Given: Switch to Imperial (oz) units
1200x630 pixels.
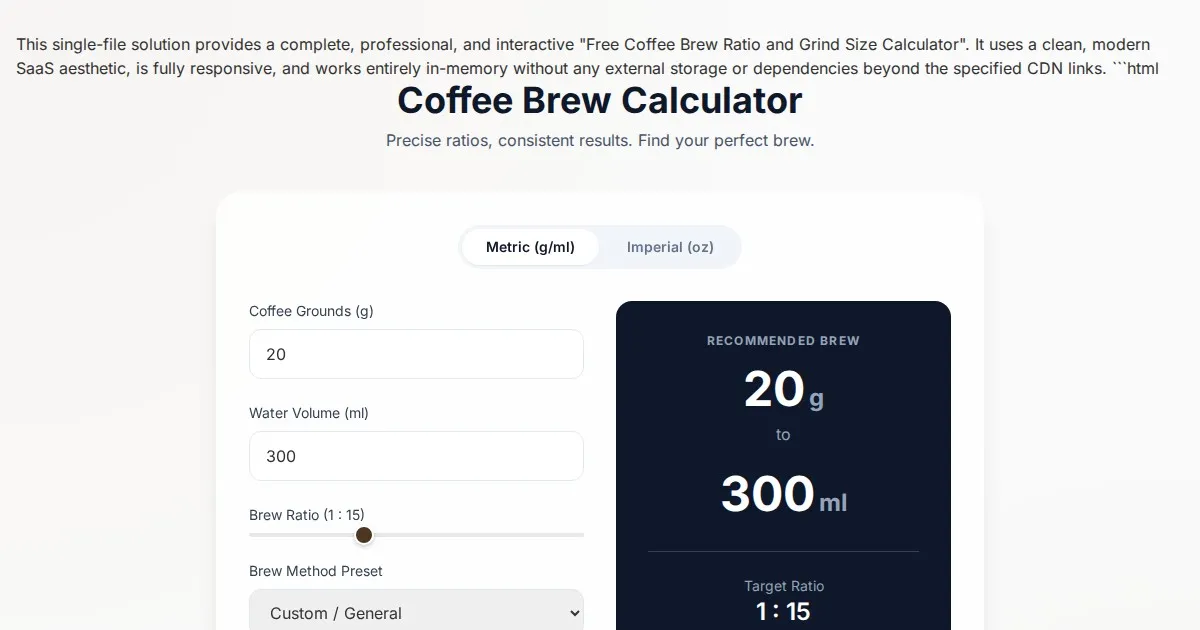Looking at the screenshot, I should (670, 247).
